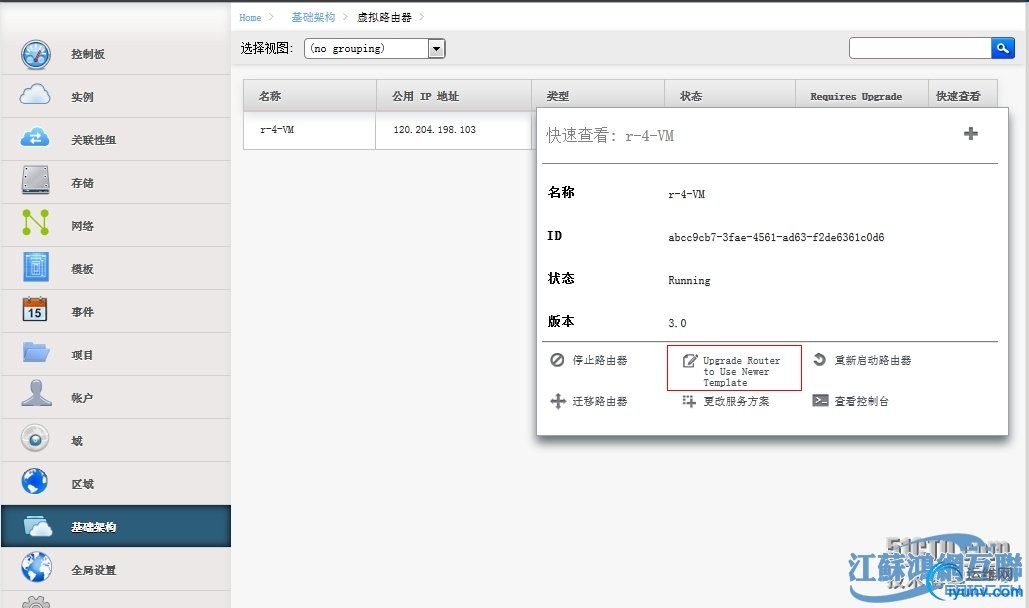
Task: Click the 类型 column header
Action: tap(598, 96)
